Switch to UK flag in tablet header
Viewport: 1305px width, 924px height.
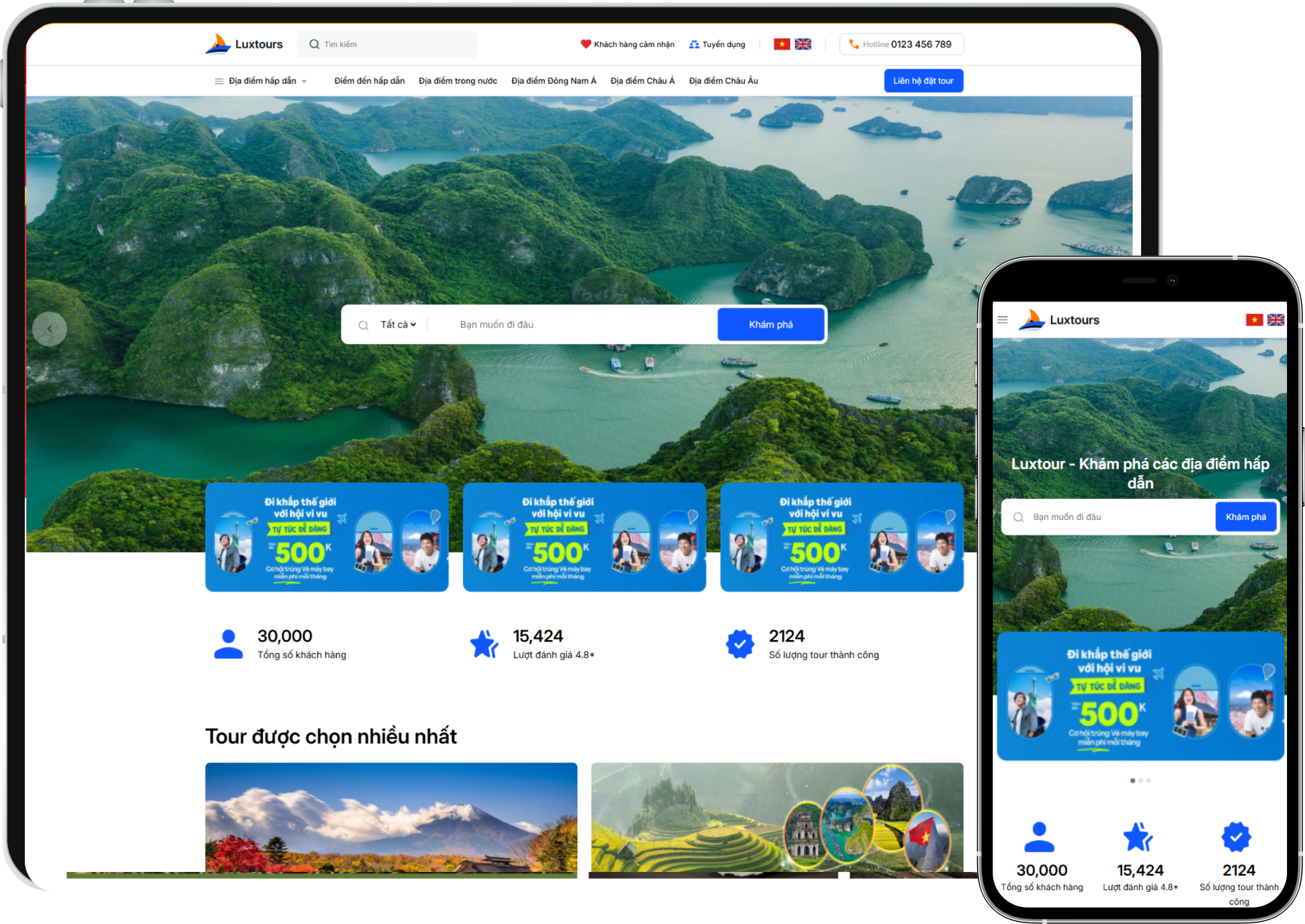[803, 44]
